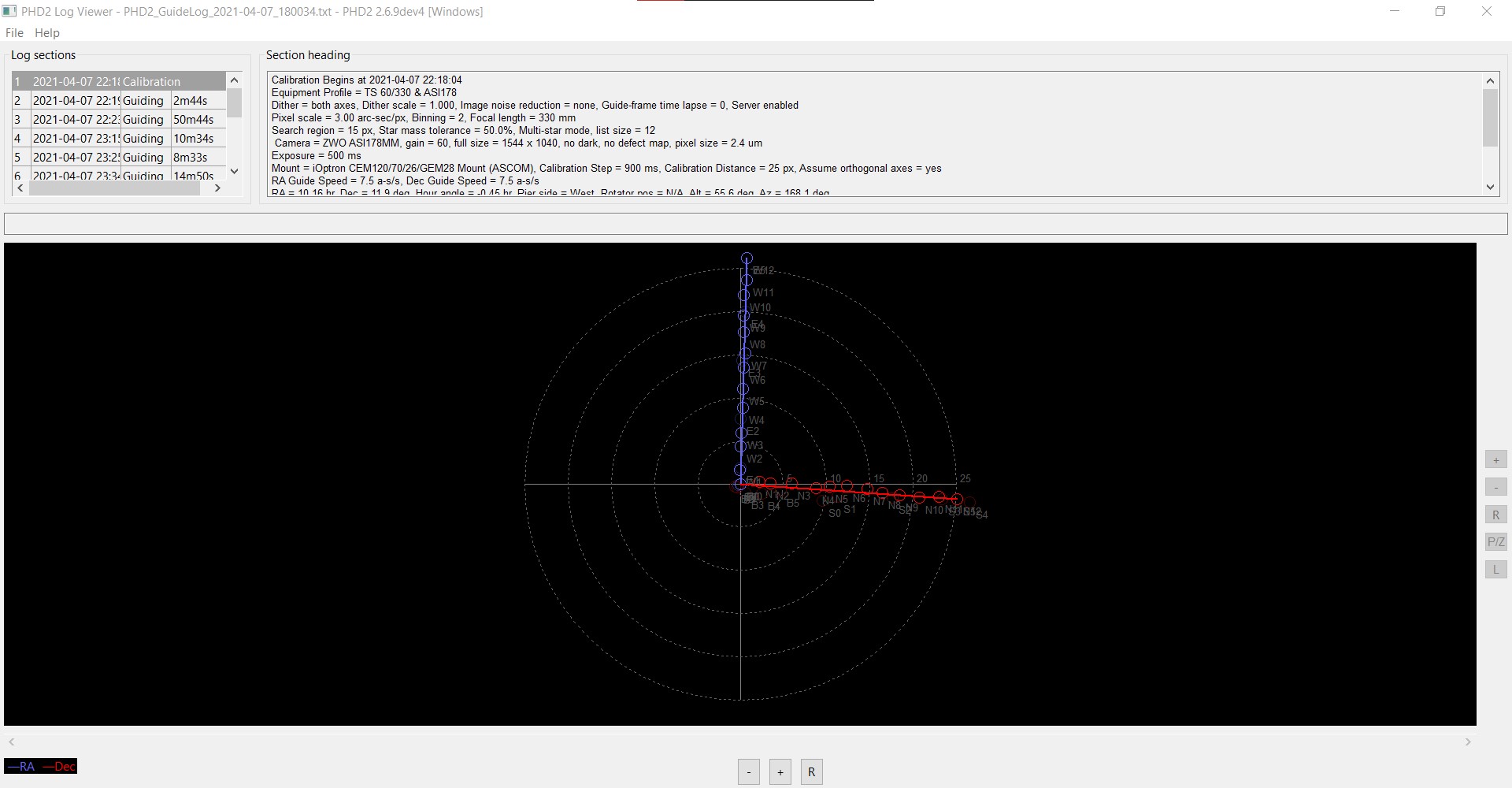Image resolution: width=1512 pixels, height=788 pixels.
Task: Open the Help menu
Action: (47, 33)
